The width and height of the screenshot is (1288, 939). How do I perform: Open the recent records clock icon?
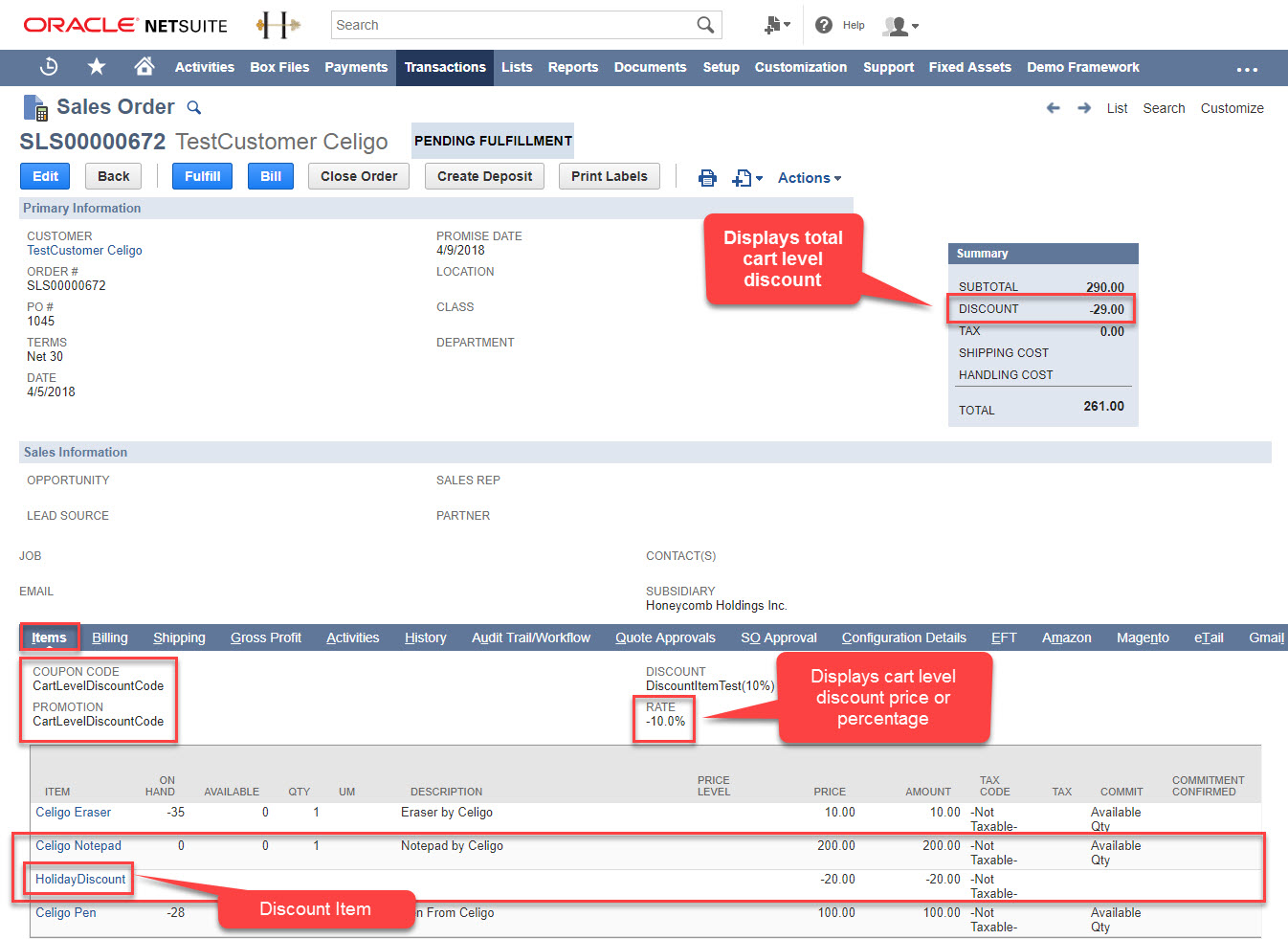tap(49, 67)
